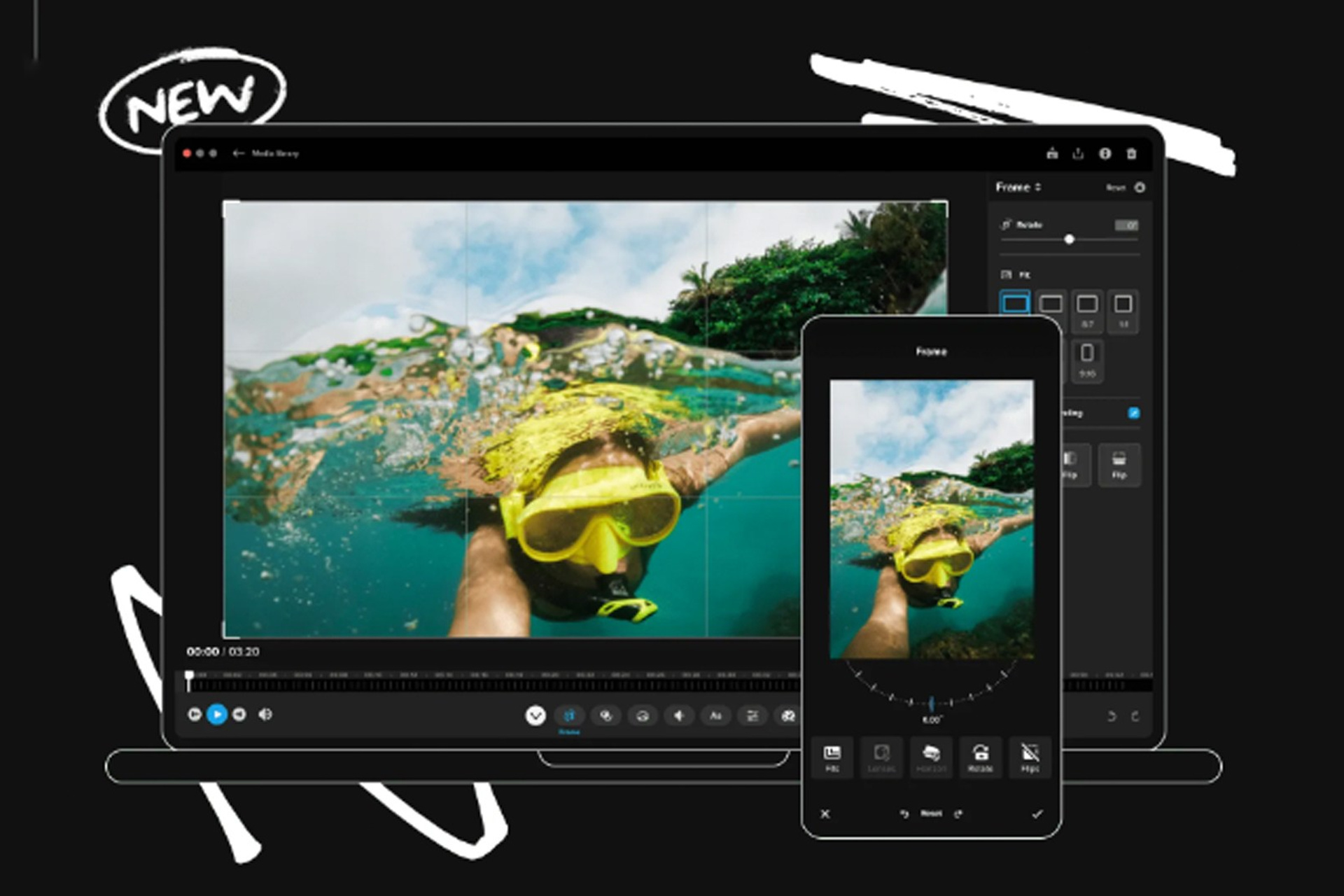1344x896 pixels.
Task: Mute audio with the speaker icon near play
Action: 265,714
